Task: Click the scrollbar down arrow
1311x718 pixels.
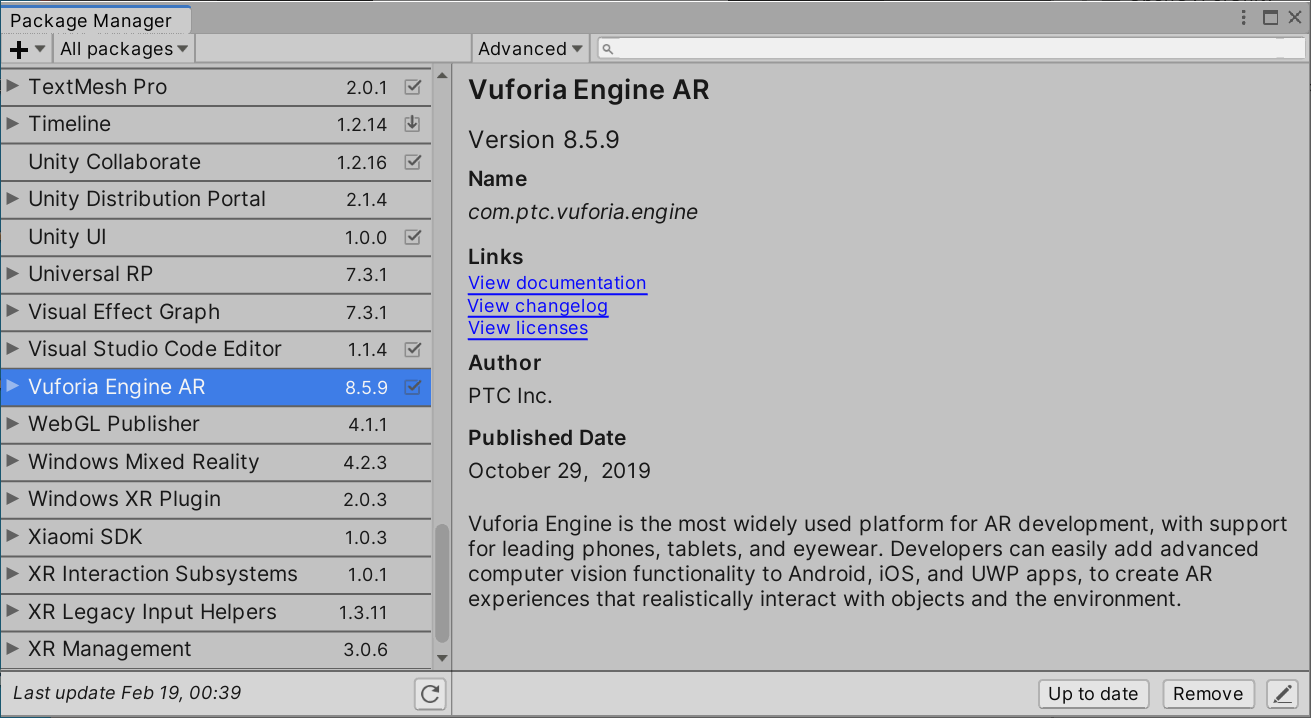Action: [x=442, y=658]
